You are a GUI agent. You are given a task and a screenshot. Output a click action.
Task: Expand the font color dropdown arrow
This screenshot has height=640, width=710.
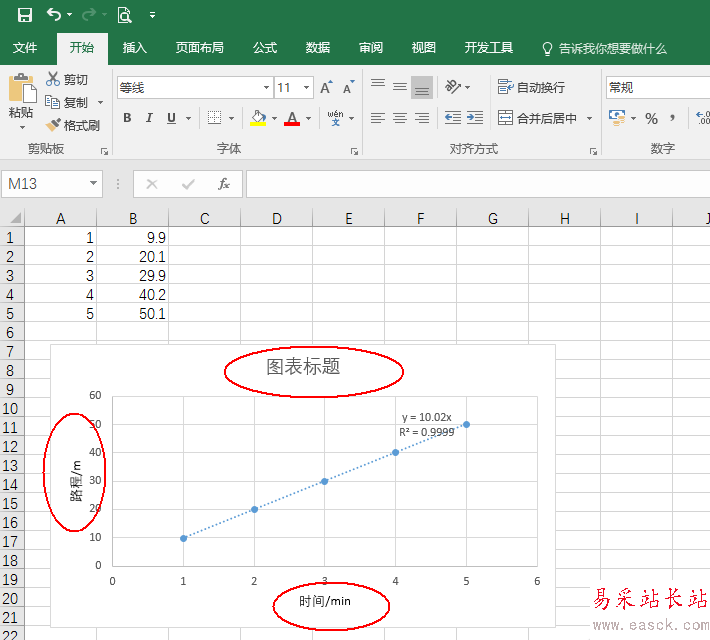coord(308,118)
